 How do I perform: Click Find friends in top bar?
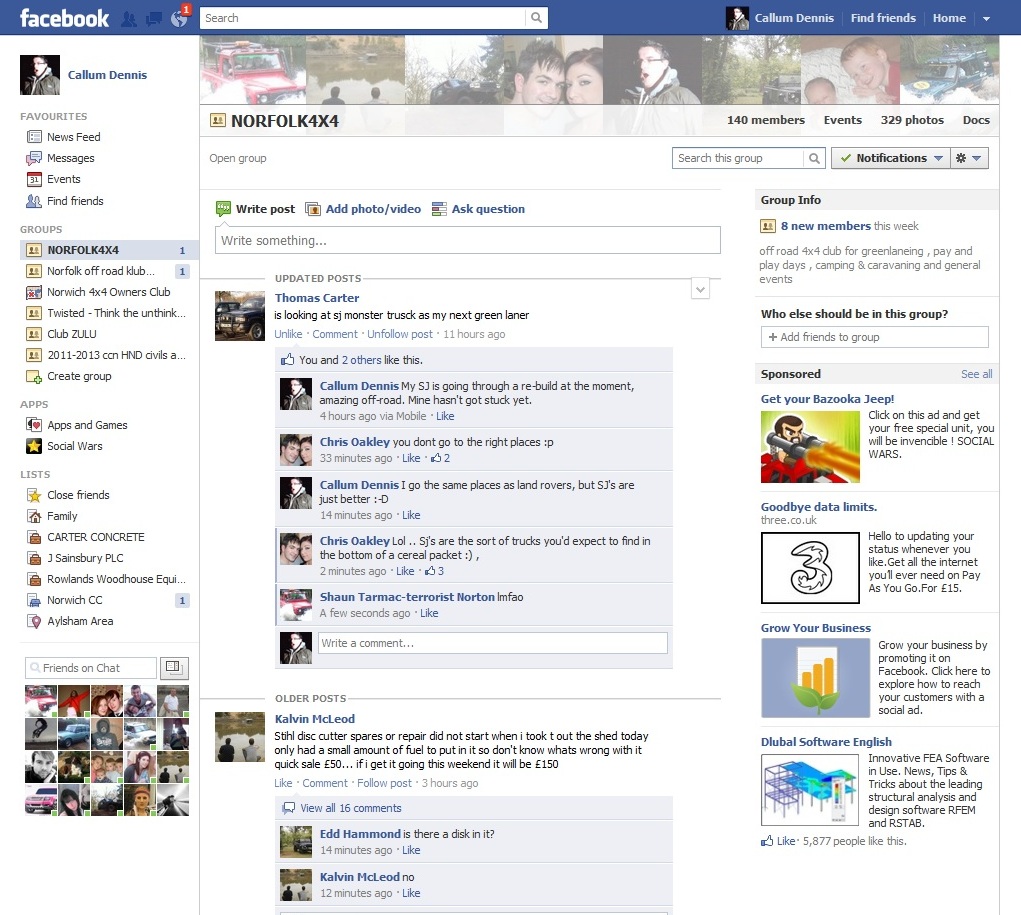point(883,18)
